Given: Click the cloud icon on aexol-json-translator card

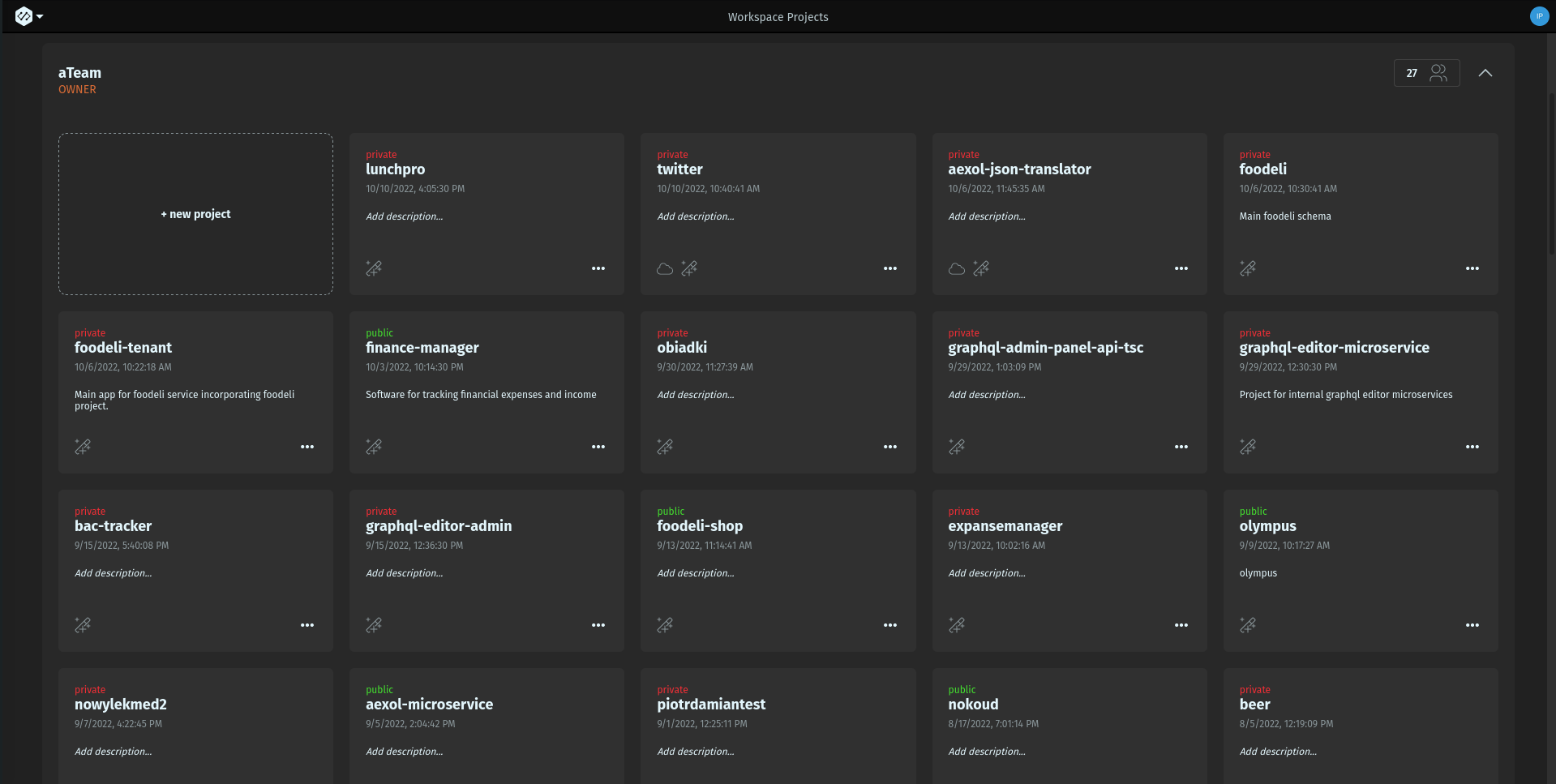Looking at the screenshot, I should pyautogui.click(x=957, y=268).
